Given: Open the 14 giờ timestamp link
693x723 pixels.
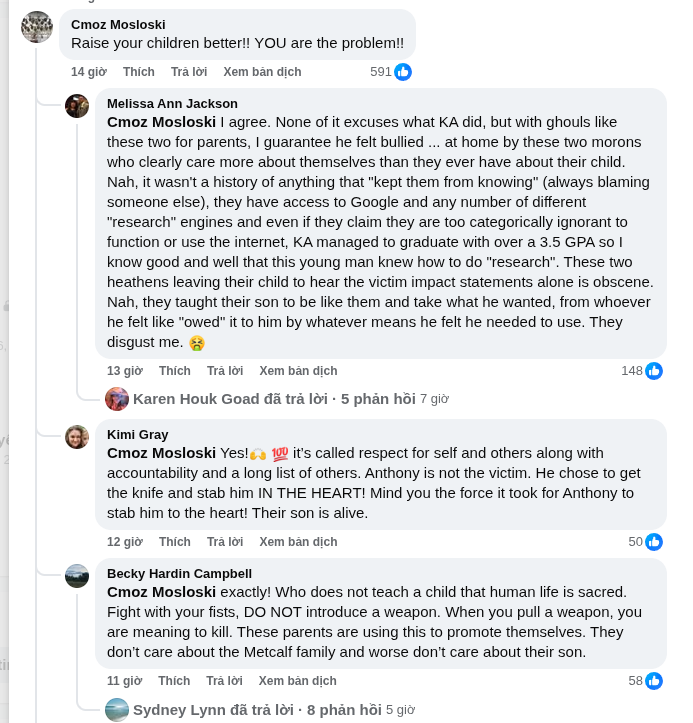Looking at the screenshot, I should pos(89,72).
